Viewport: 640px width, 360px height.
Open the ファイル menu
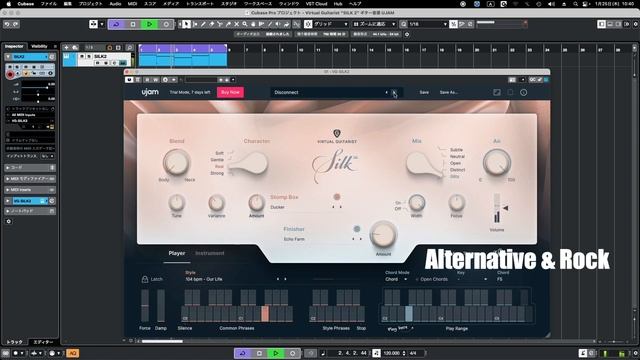click(49, 4)
